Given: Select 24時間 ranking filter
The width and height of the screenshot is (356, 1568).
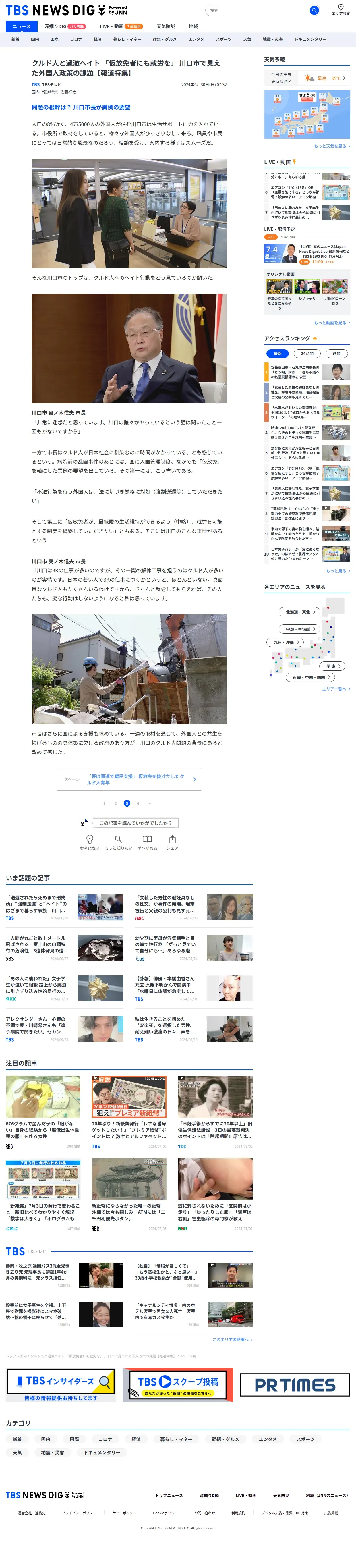Looking at the screenshot, I should [307, 354].
